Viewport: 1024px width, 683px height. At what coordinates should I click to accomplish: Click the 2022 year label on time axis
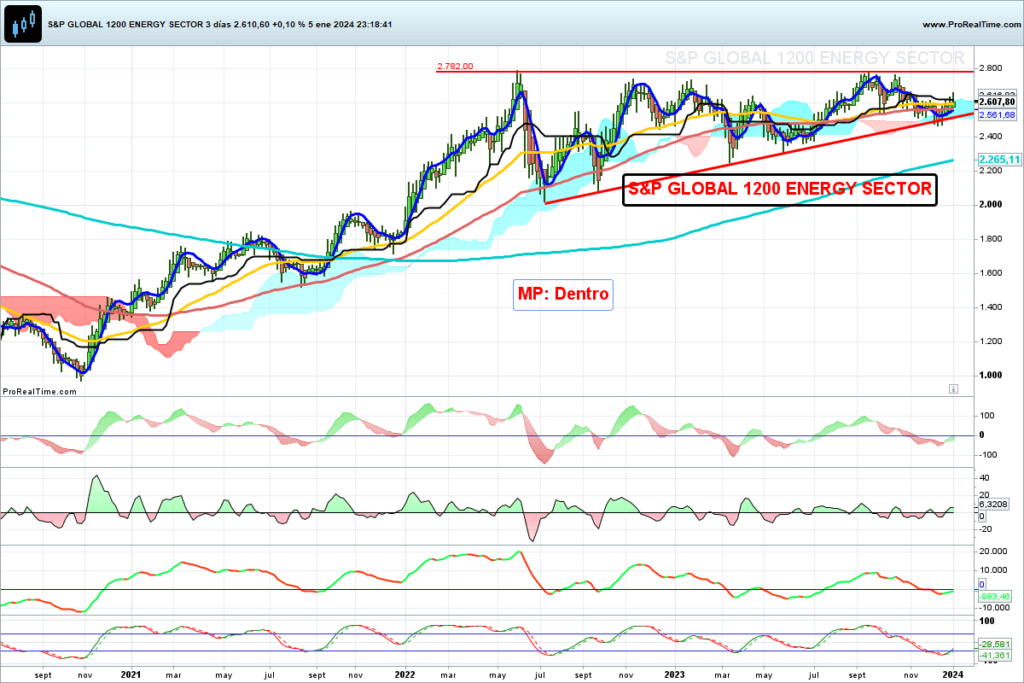tap(405, 675)
